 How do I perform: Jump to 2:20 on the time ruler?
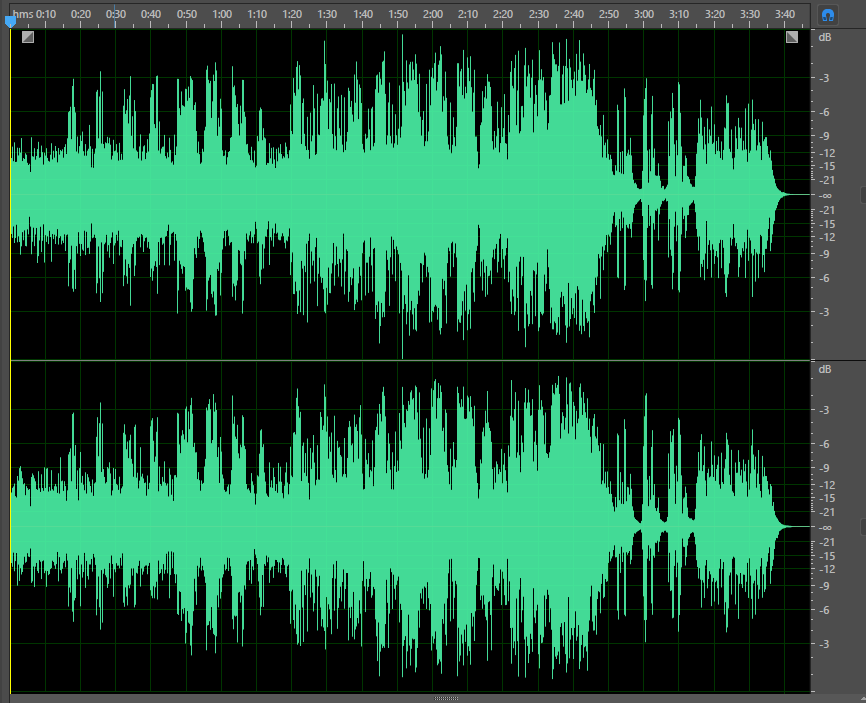[x=503, y=14]
